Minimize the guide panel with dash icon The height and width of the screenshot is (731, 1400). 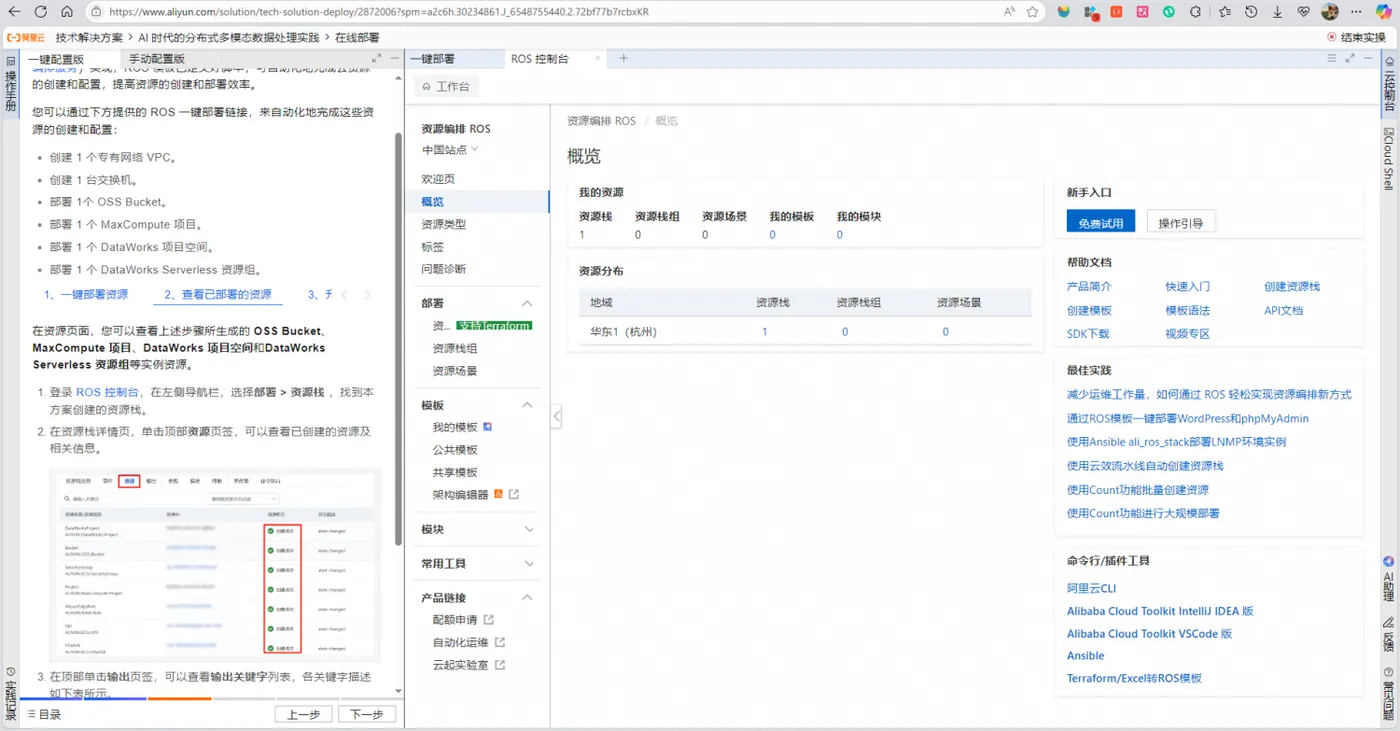[x=394, y=59]
